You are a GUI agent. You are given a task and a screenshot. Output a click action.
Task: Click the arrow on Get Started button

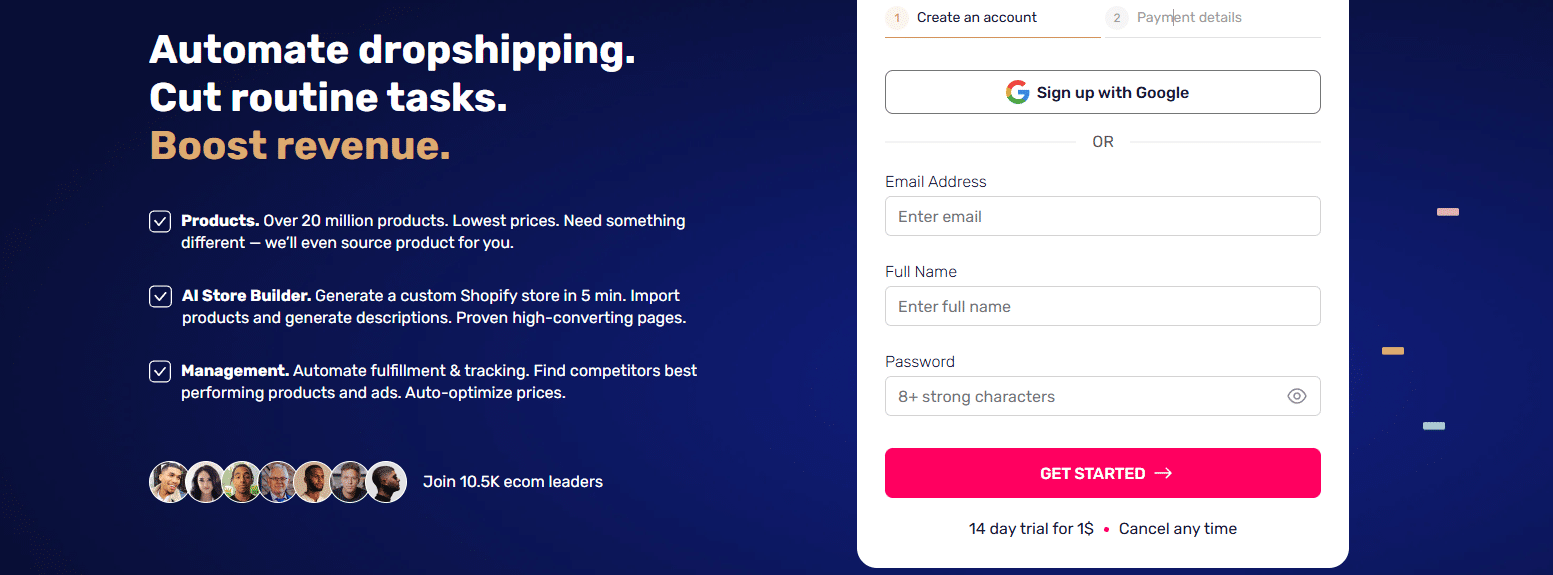(1163, 473)
